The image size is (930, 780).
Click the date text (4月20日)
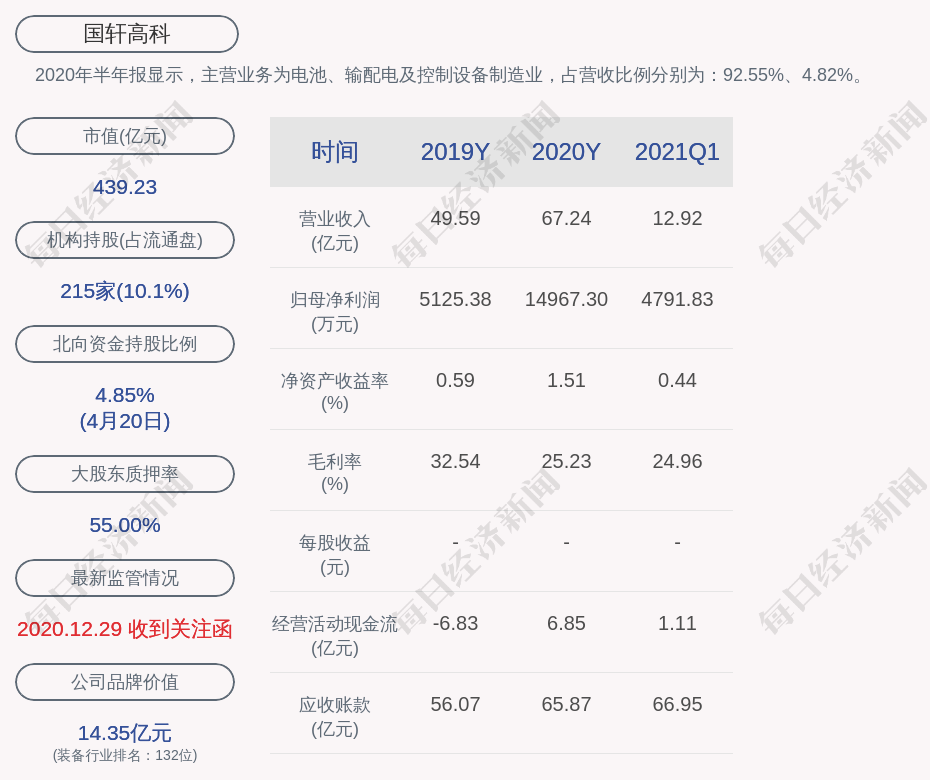[125, 421]
